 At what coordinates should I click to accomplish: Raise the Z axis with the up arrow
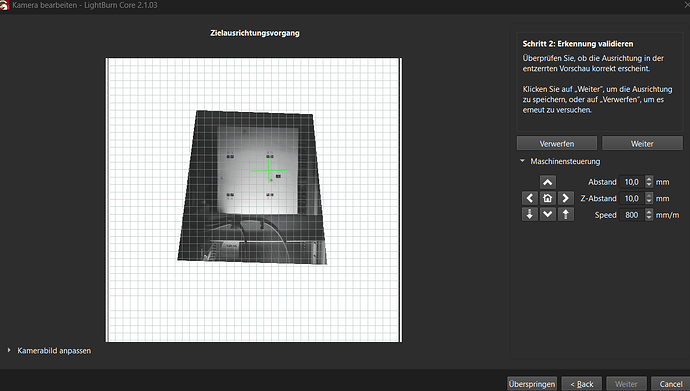tap(565, 214)
